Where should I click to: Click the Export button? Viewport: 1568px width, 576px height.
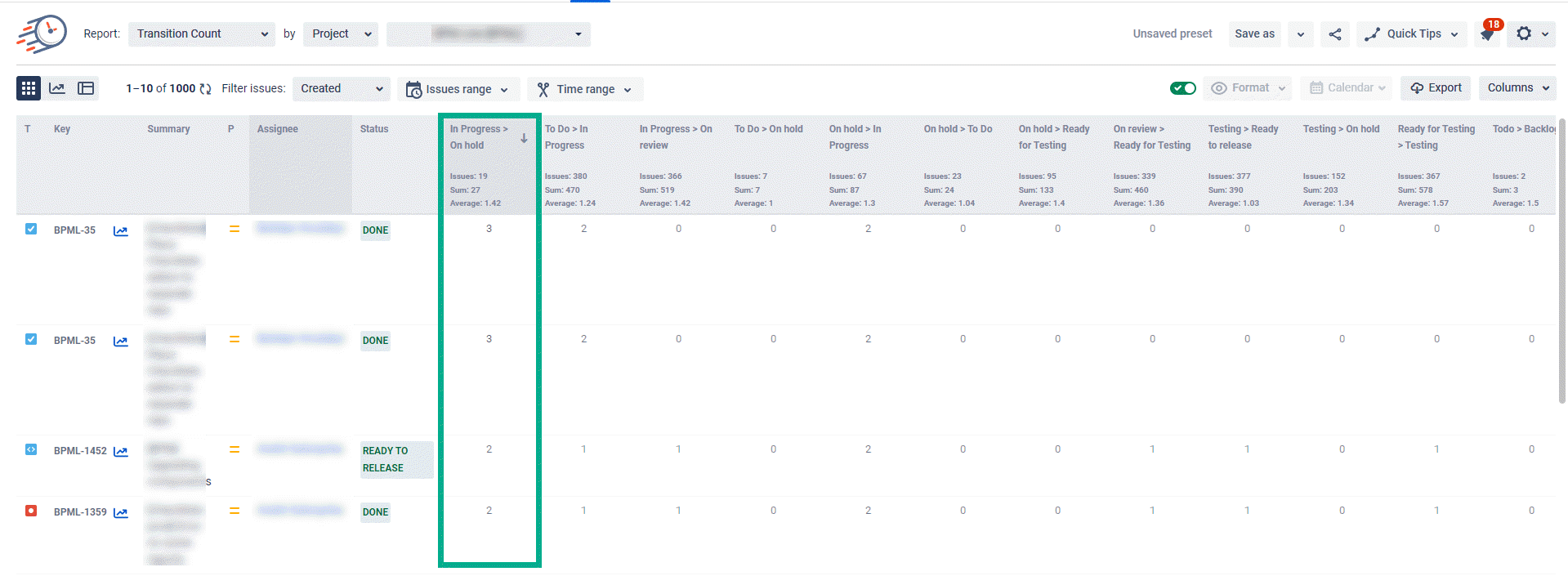pyautogui.click(x=1436, y=88)
